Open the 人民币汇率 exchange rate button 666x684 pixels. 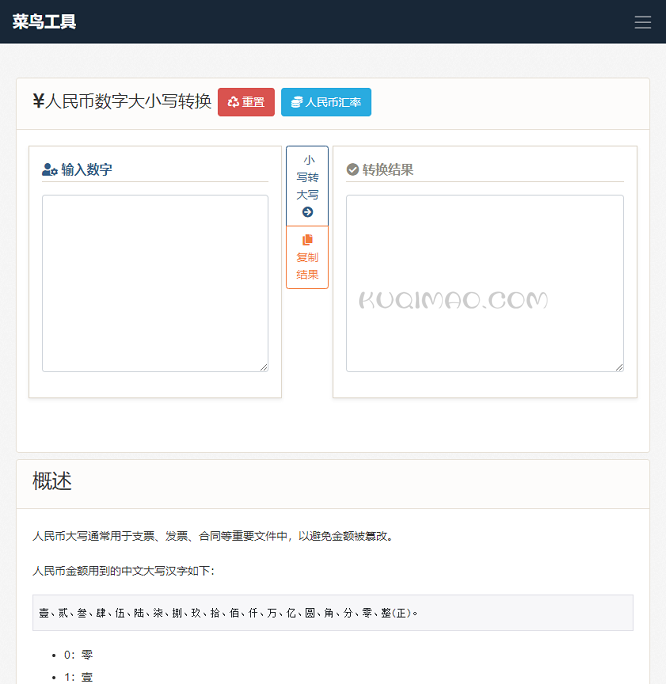[326, 102]
